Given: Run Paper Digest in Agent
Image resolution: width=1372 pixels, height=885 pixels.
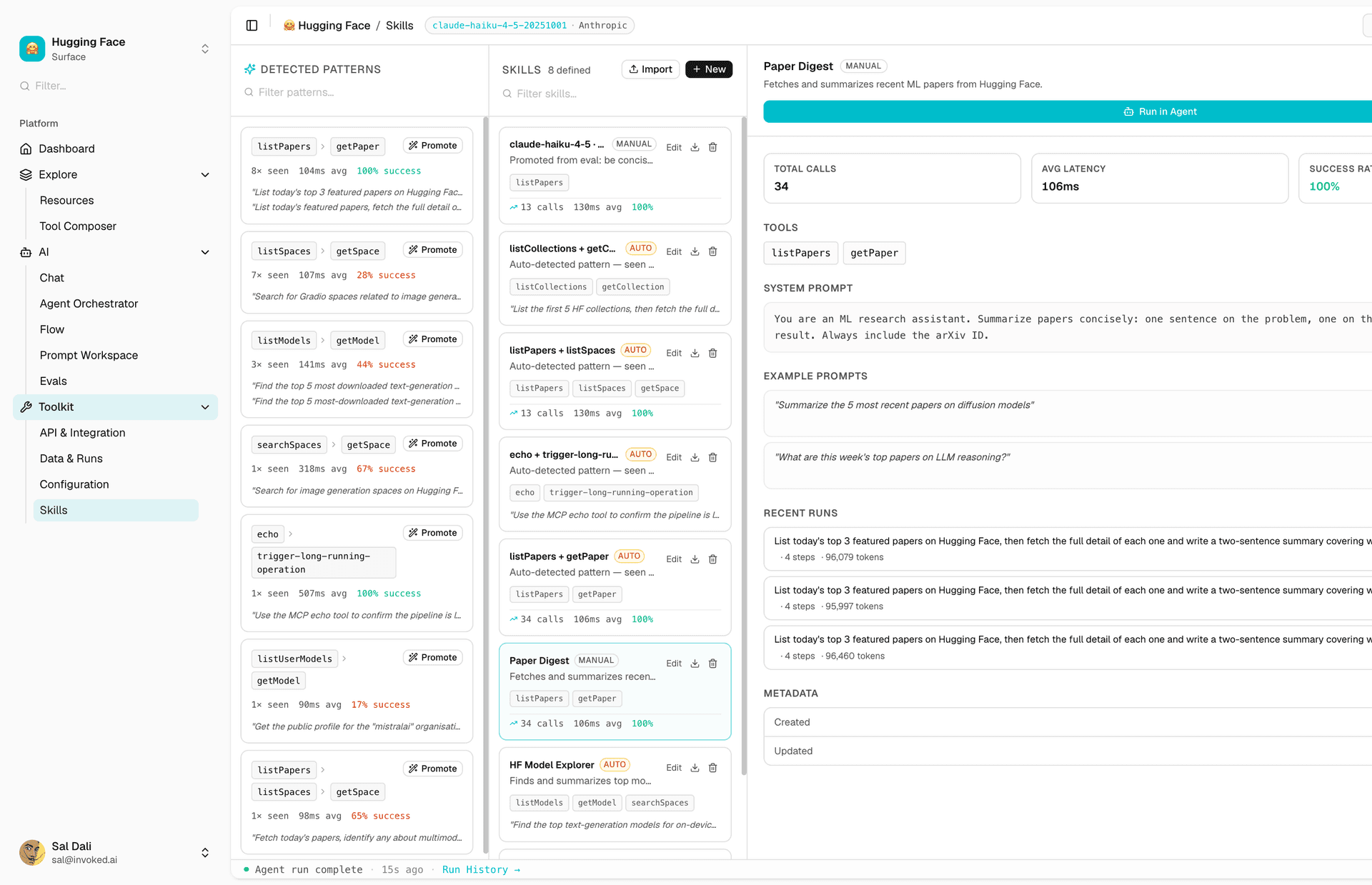Looking at the screenshot, I should pos(1068,111).
